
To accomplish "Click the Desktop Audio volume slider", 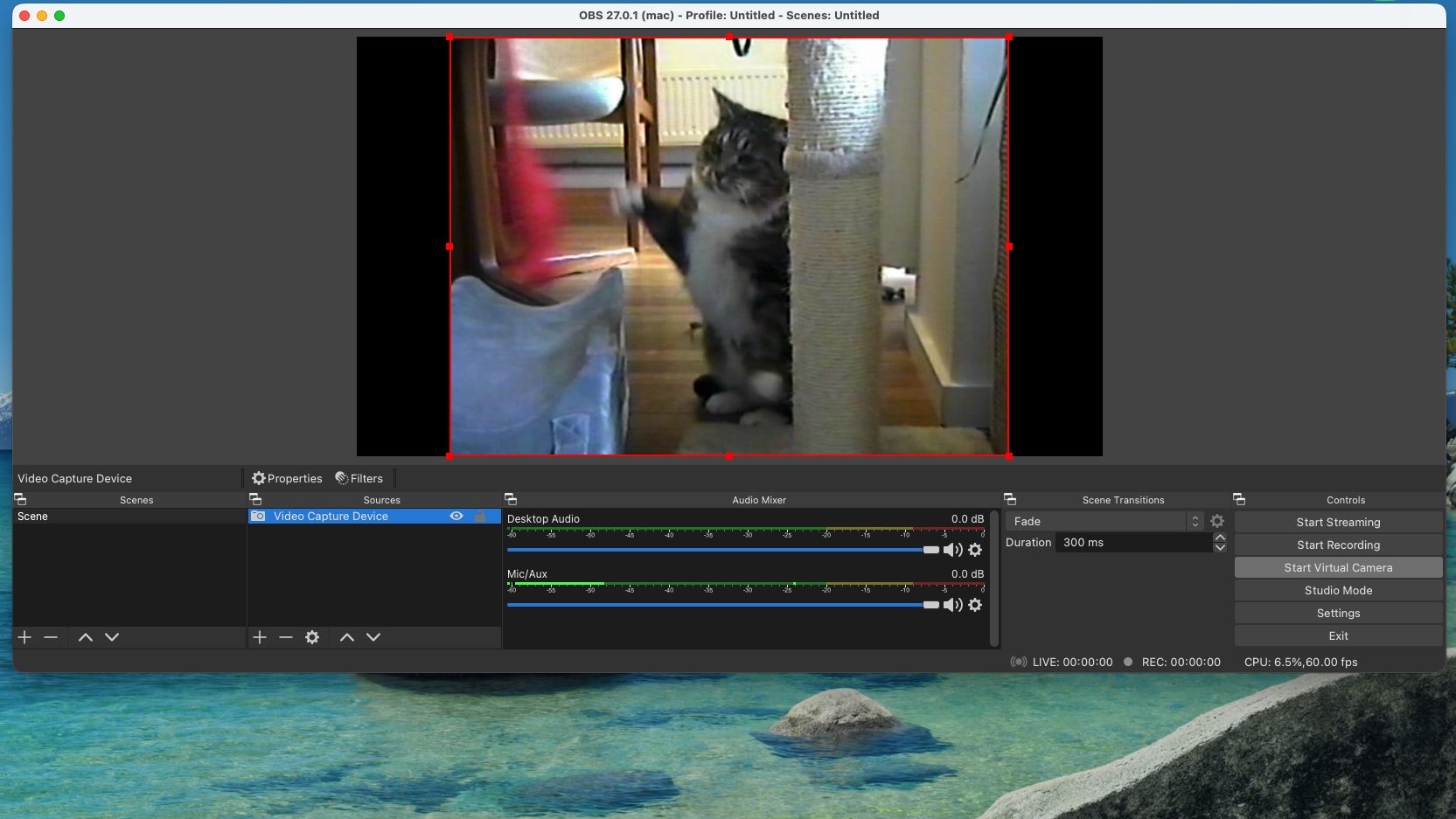I will click(x=717, y=550).
